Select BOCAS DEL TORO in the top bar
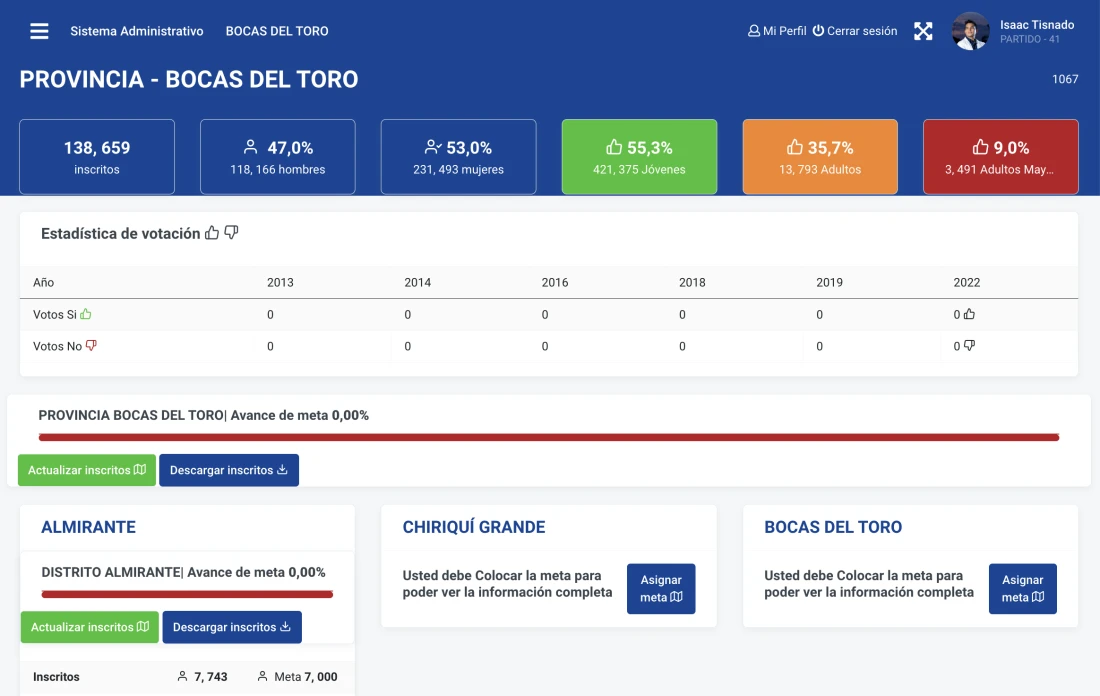 coord(277,31)
